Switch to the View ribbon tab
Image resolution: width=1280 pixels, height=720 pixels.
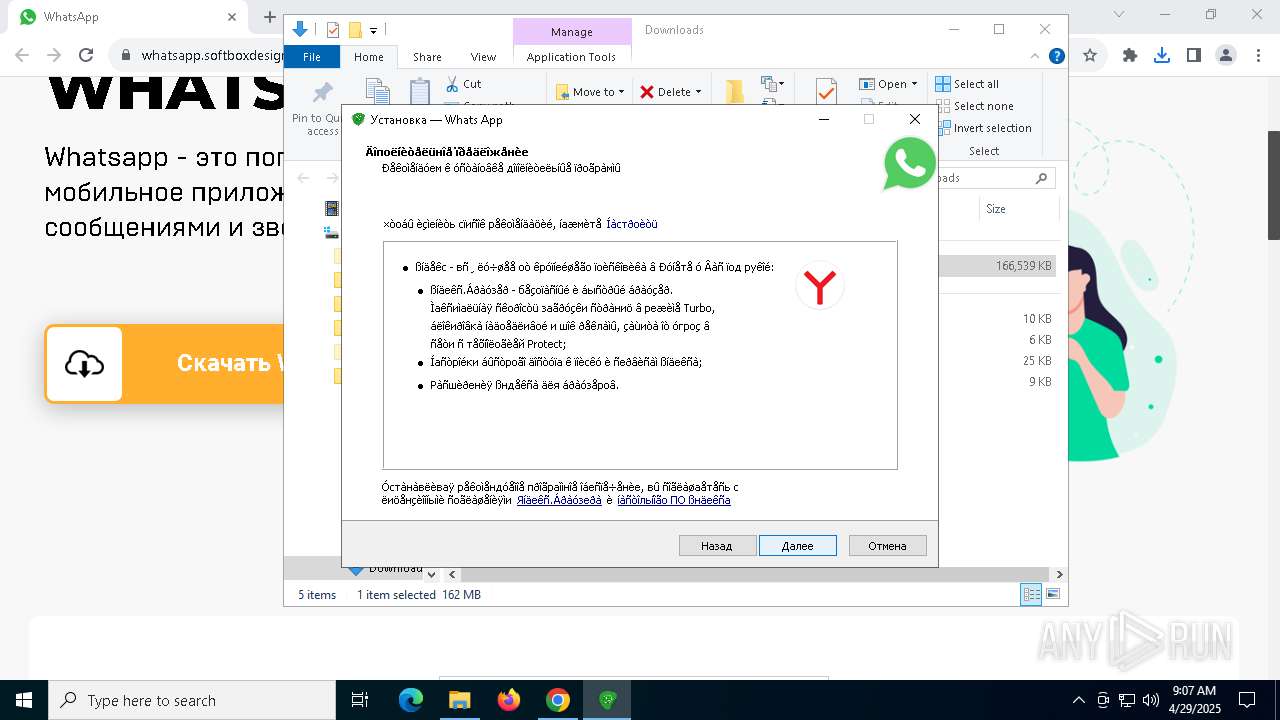point(483,57)
